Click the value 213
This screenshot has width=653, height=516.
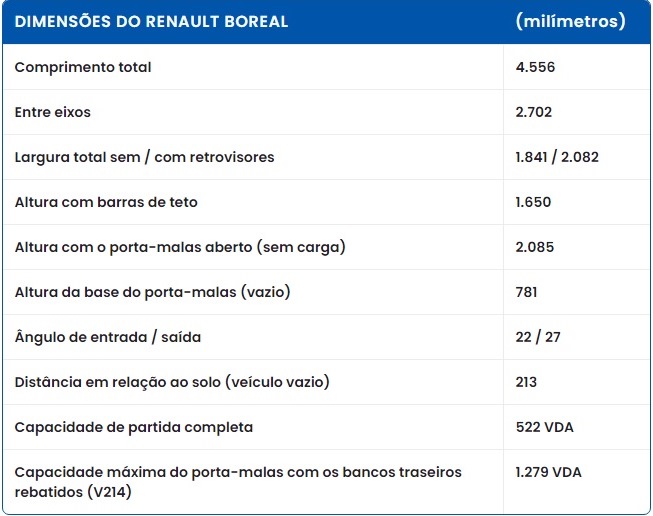pos(526,382)
